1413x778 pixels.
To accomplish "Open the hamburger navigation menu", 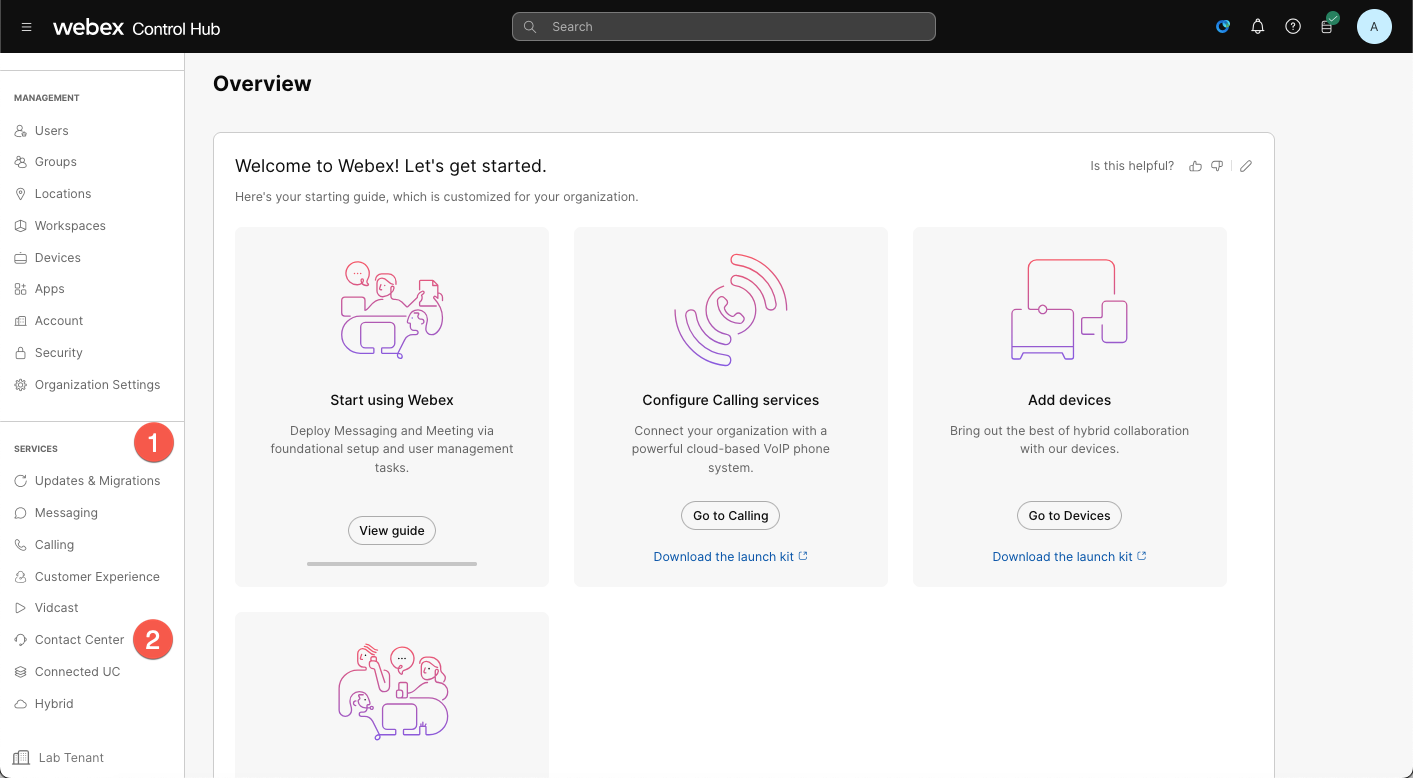I will coord(27,27).
